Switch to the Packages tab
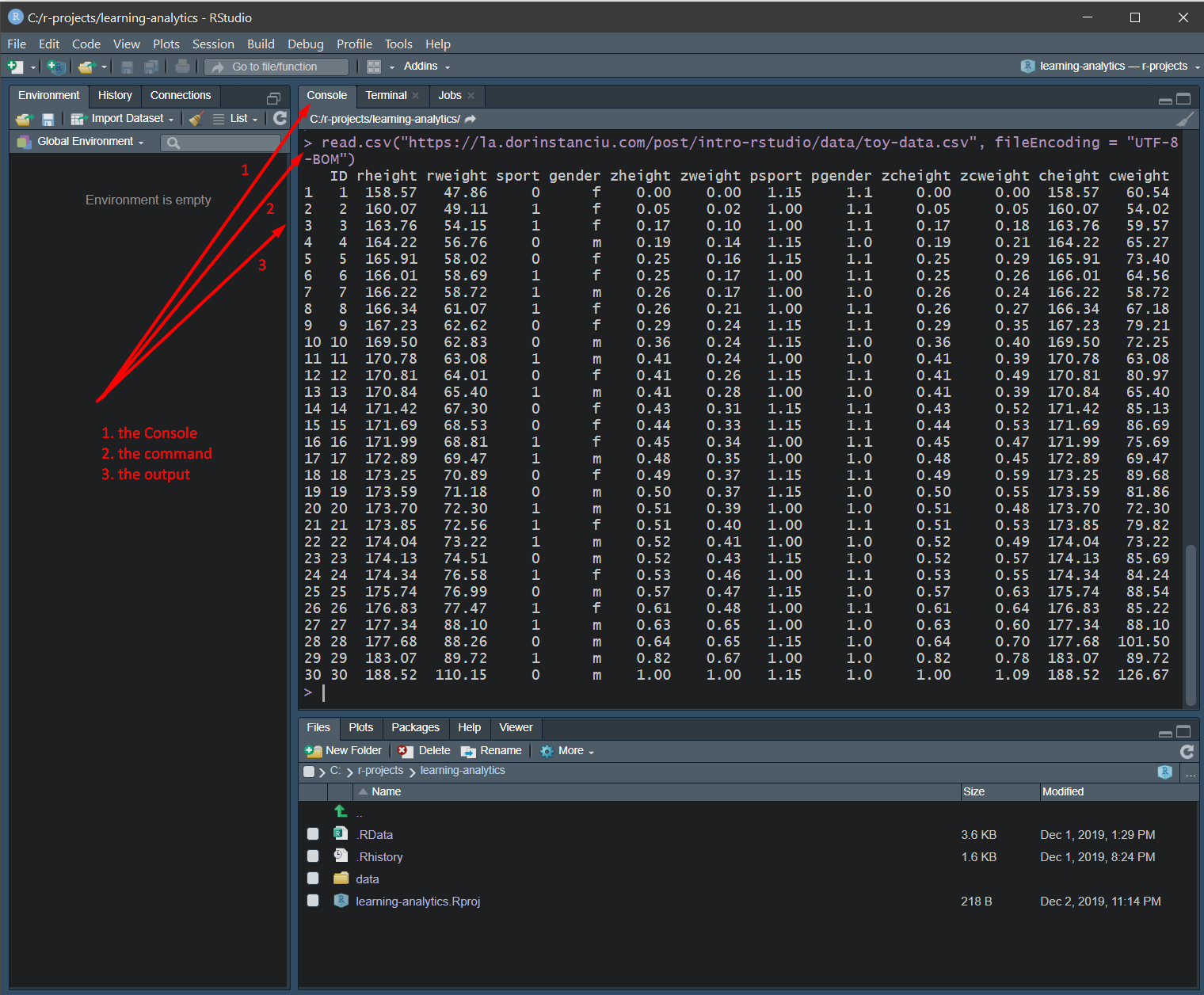Screen dimensions: 1204x995 [415, 728]
